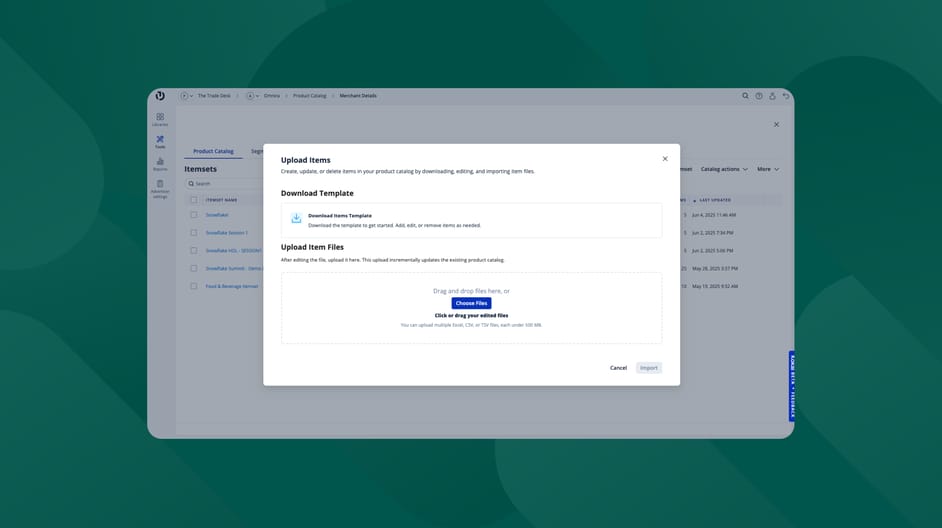Go to The Trade Desk breadcrumb

click(214, 96)
